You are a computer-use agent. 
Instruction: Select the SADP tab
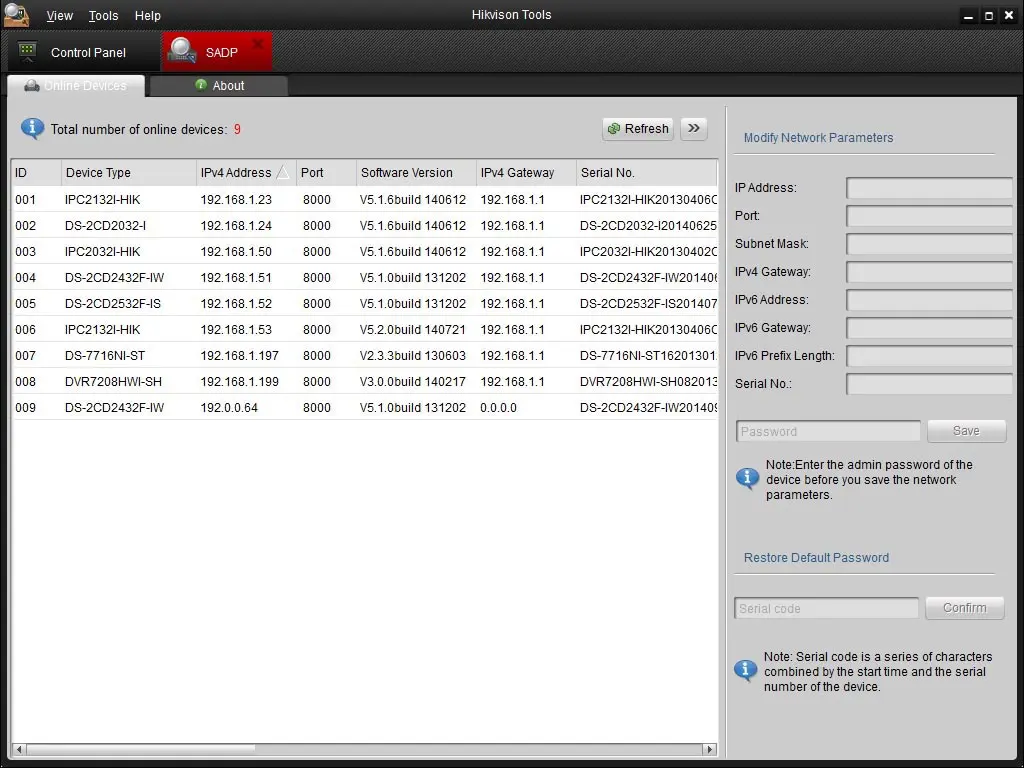point(217,52)
